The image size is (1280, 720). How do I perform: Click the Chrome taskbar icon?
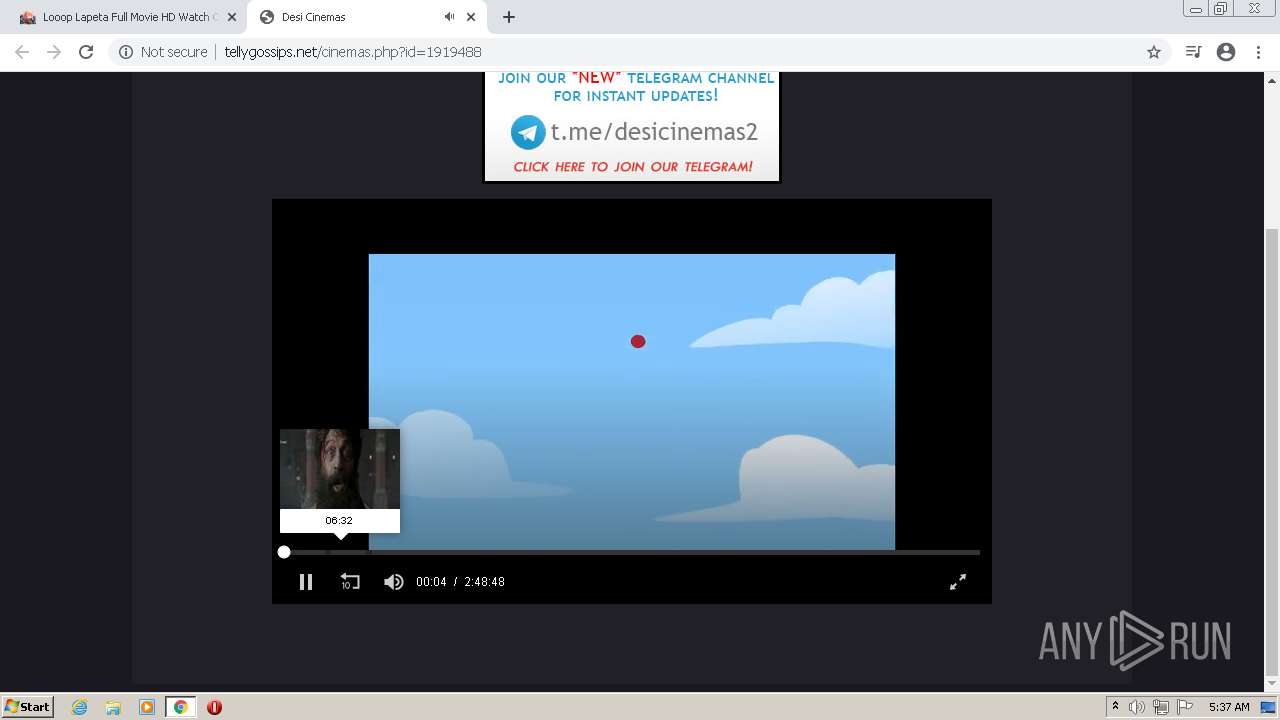point(181,707)
